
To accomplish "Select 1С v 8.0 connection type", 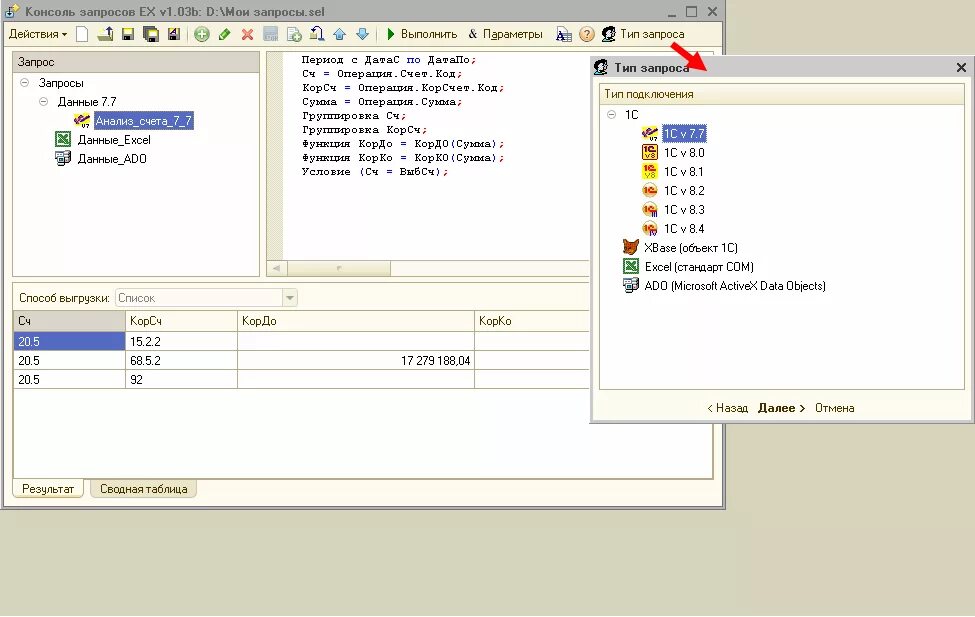I will click(683, 152).
